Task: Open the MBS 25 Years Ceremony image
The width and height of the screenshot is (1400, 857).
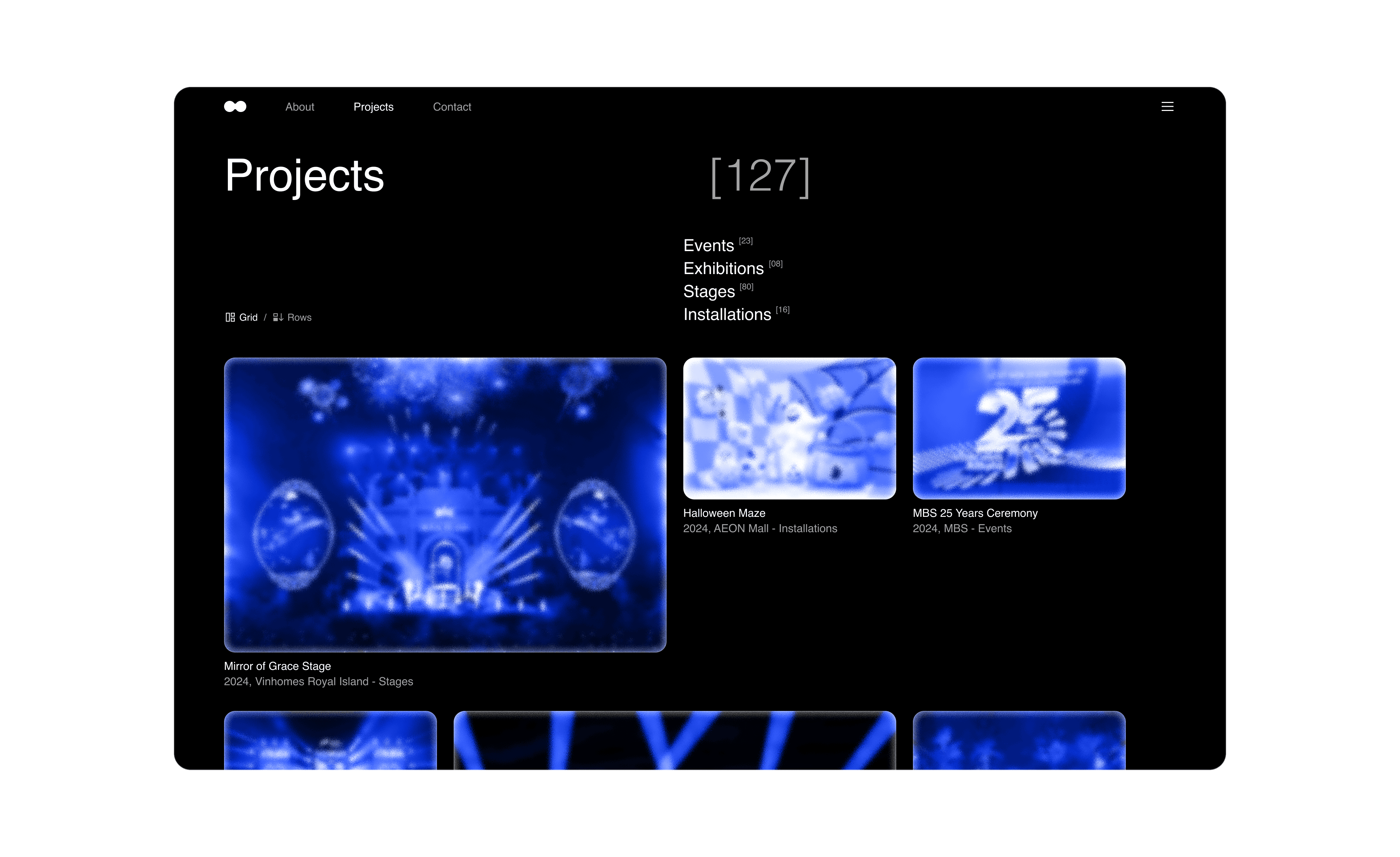Action: (1019, 428)
